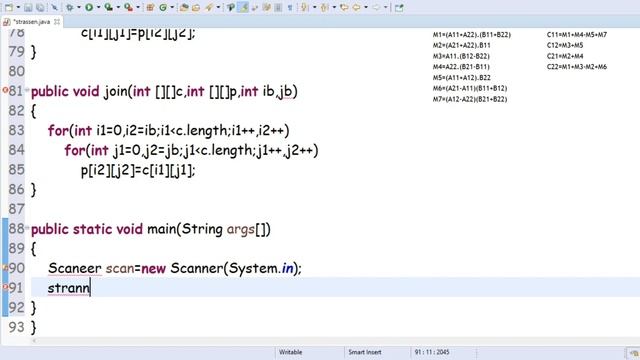Expand the Run configurations dropdown arrow

coord(98,7)
